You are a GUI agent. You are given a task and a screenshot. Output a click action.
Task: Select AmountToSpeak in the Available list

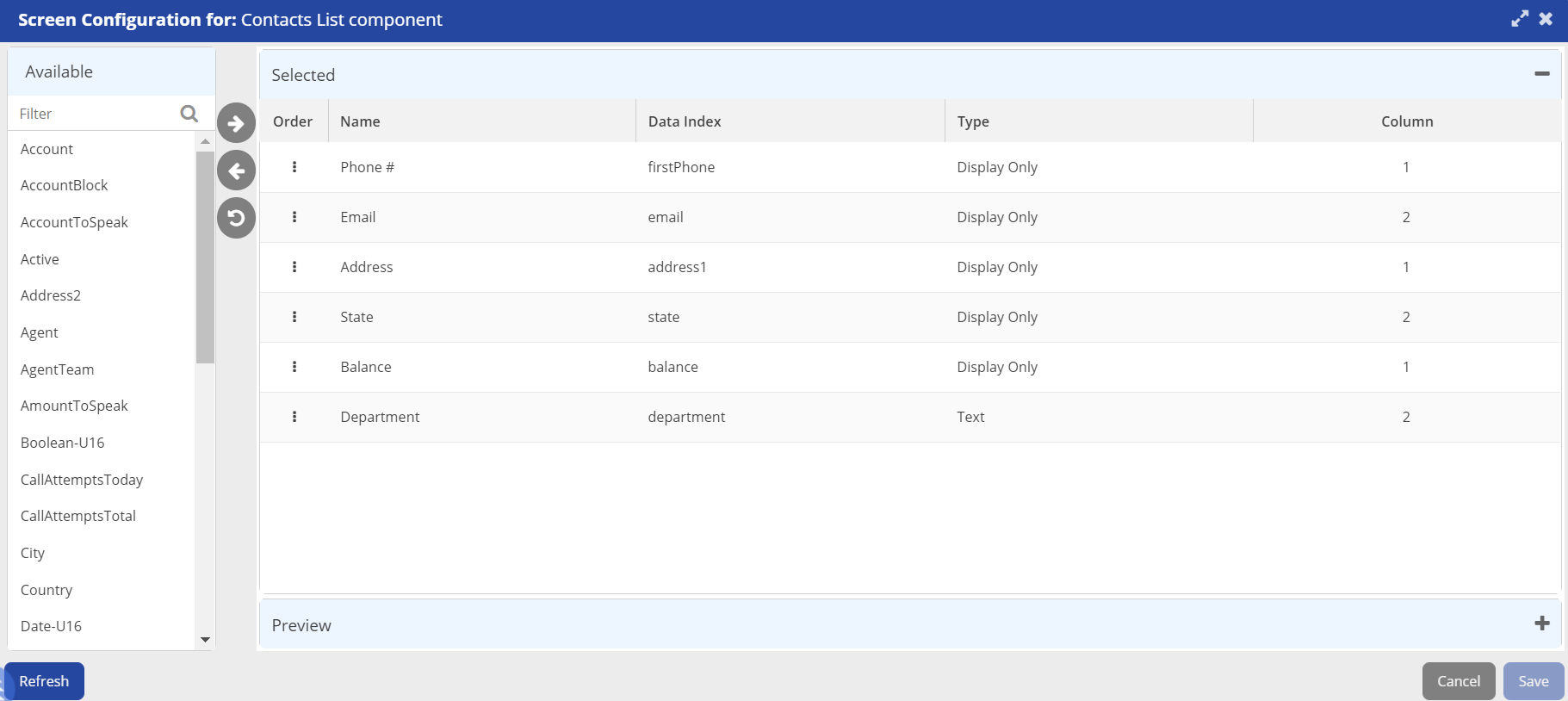coord(74,406)
